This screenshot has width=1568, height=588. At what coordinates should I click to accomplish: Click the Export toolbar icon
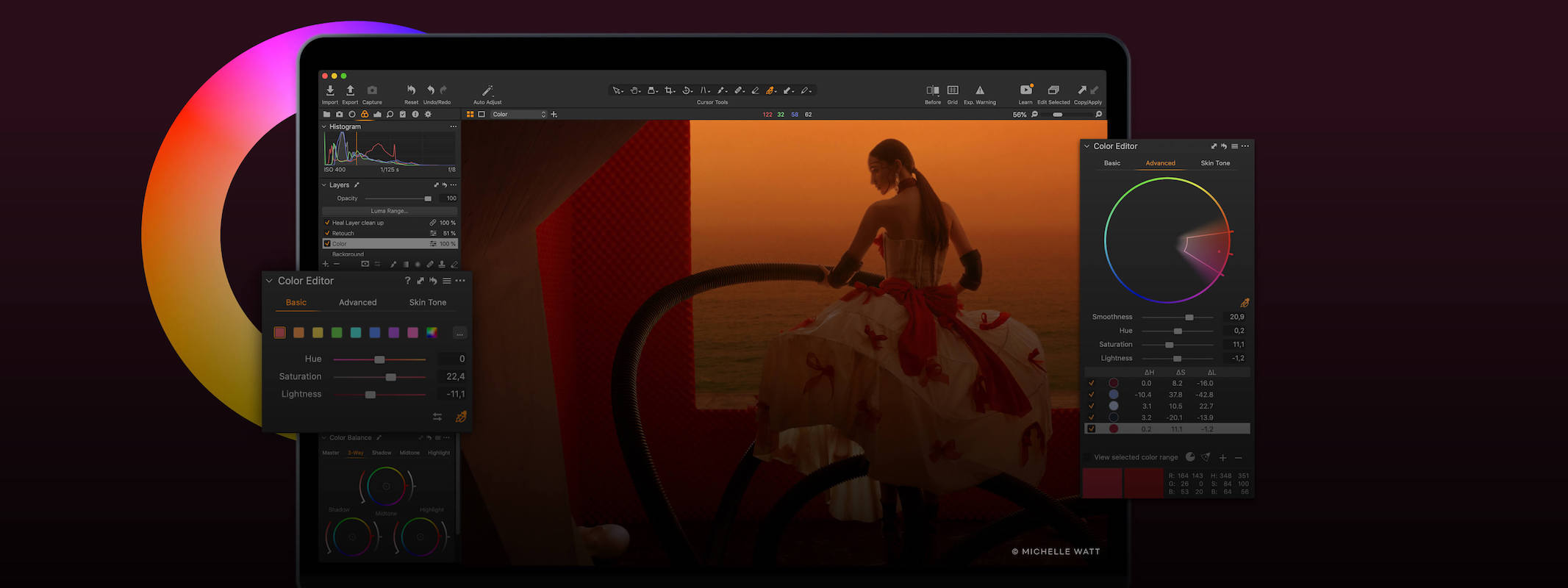pos(350,90)
